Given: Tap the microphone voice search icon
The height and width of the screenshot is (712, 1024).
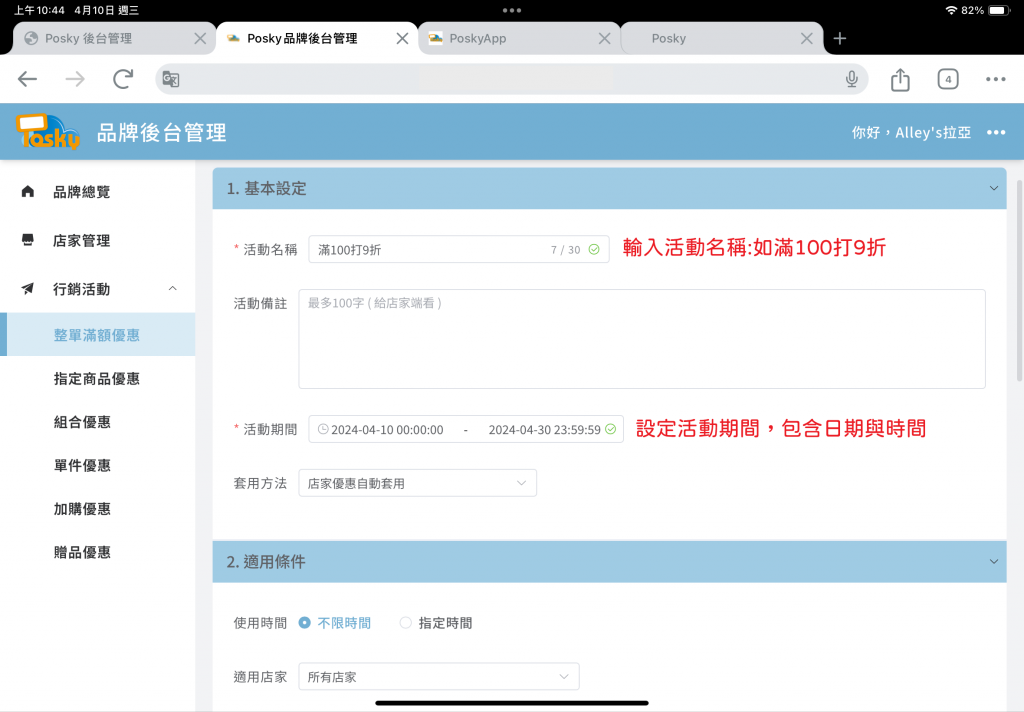Looking at the screenshot, I should pos(852,79).
